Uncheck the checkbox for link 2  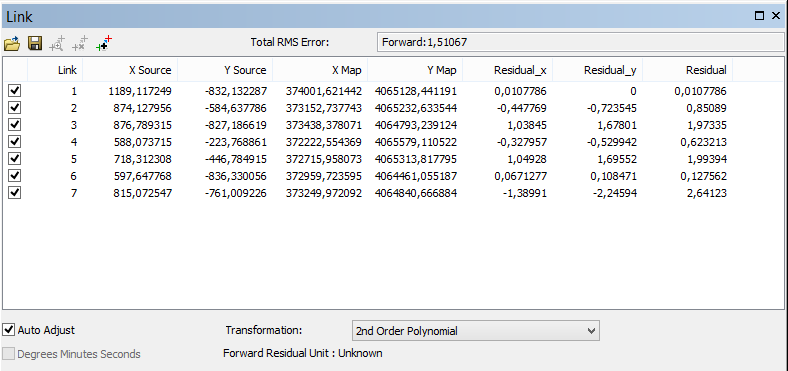[15, 108]
